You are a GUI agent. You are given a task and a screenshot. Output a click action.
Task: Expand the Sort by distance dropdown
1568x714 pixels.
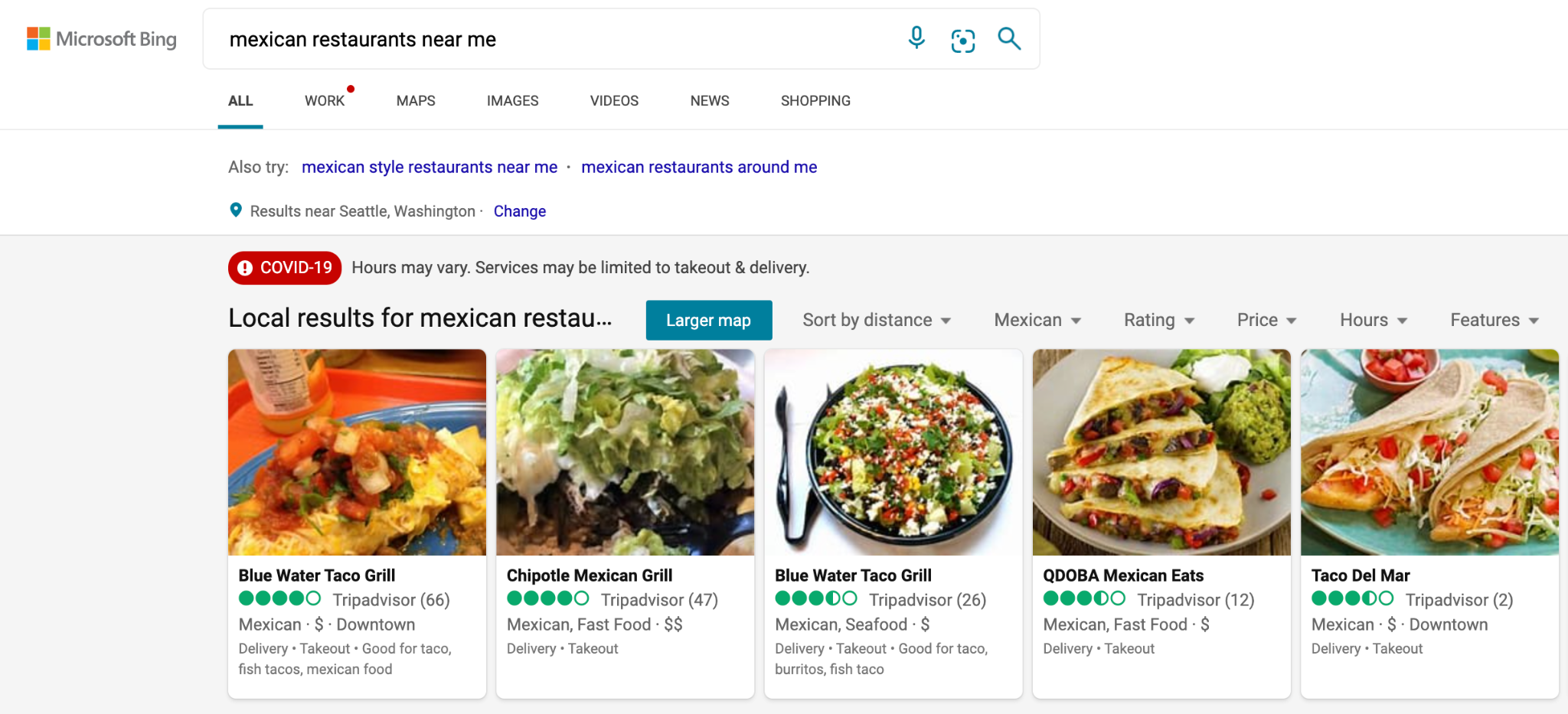pyautogui.click(x=877, y=320)
